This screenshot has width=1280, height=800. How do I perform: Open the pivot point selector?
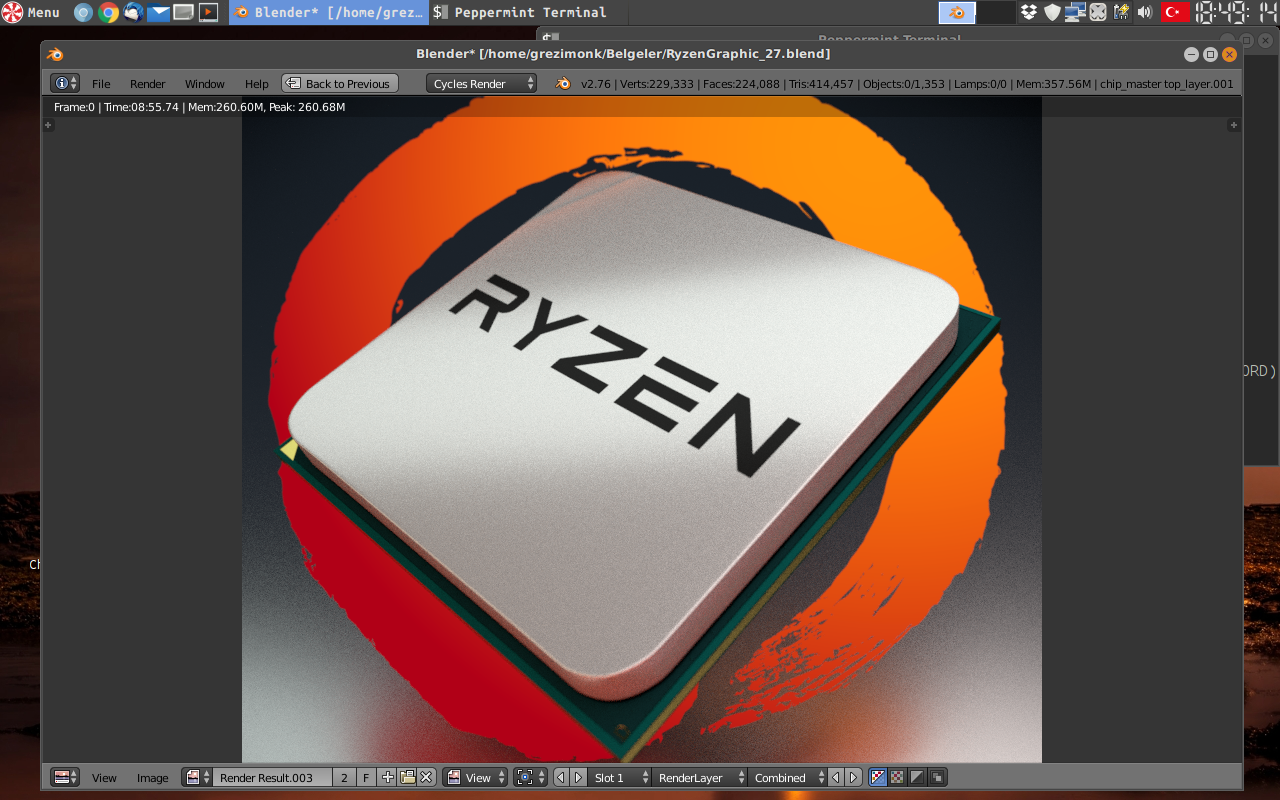click(x=530, y=777)
